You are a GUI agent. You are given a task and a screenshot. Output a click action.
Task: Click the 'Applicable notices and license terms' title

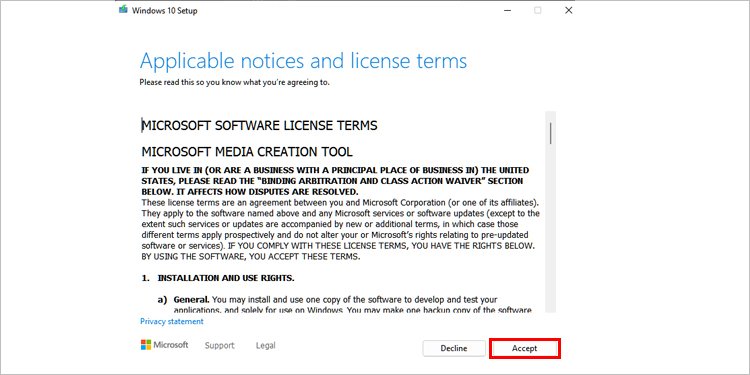click(x=303, y=61)
